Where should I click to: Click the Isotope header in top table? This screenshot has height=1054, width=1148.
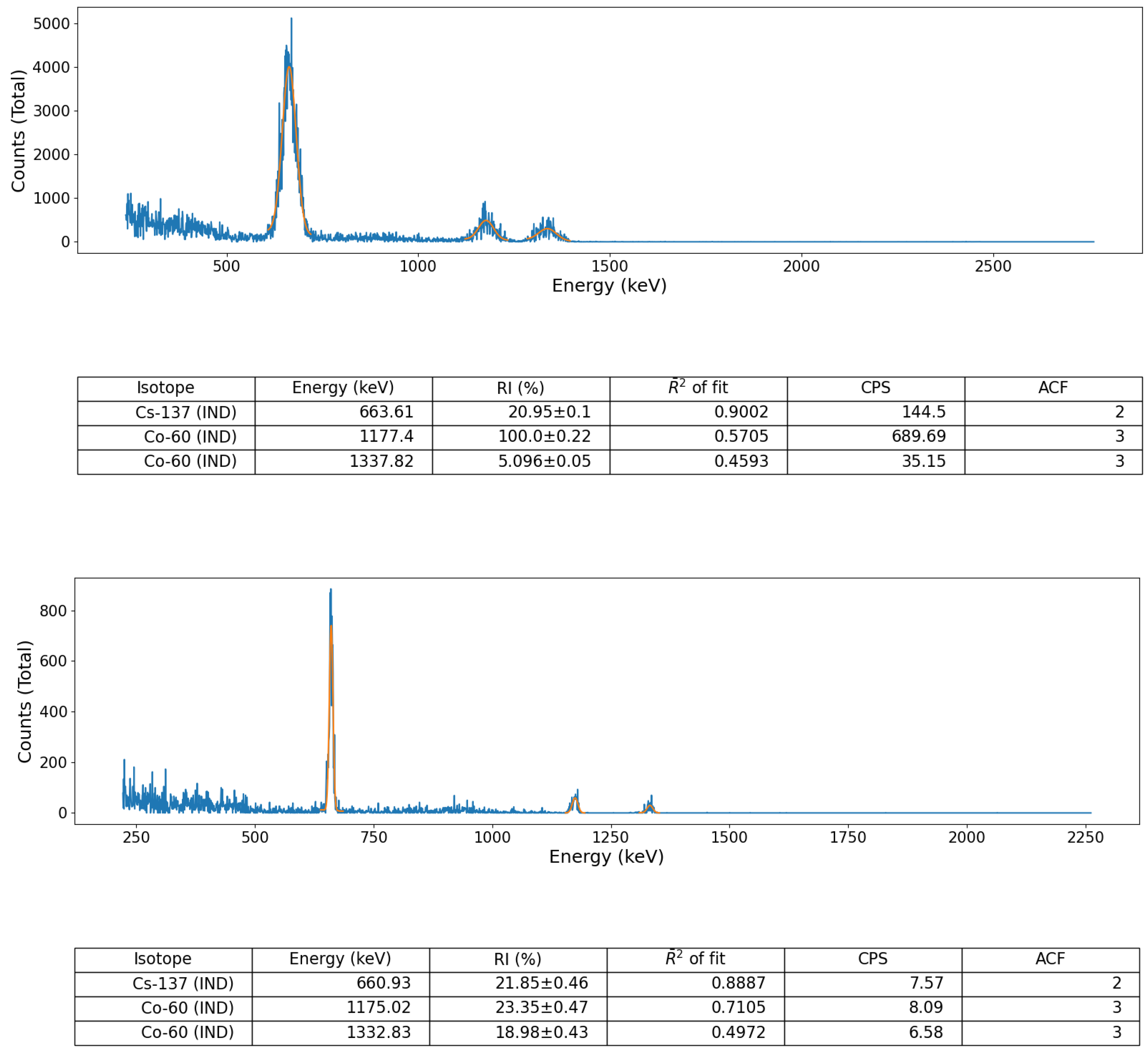pos(165,388)
